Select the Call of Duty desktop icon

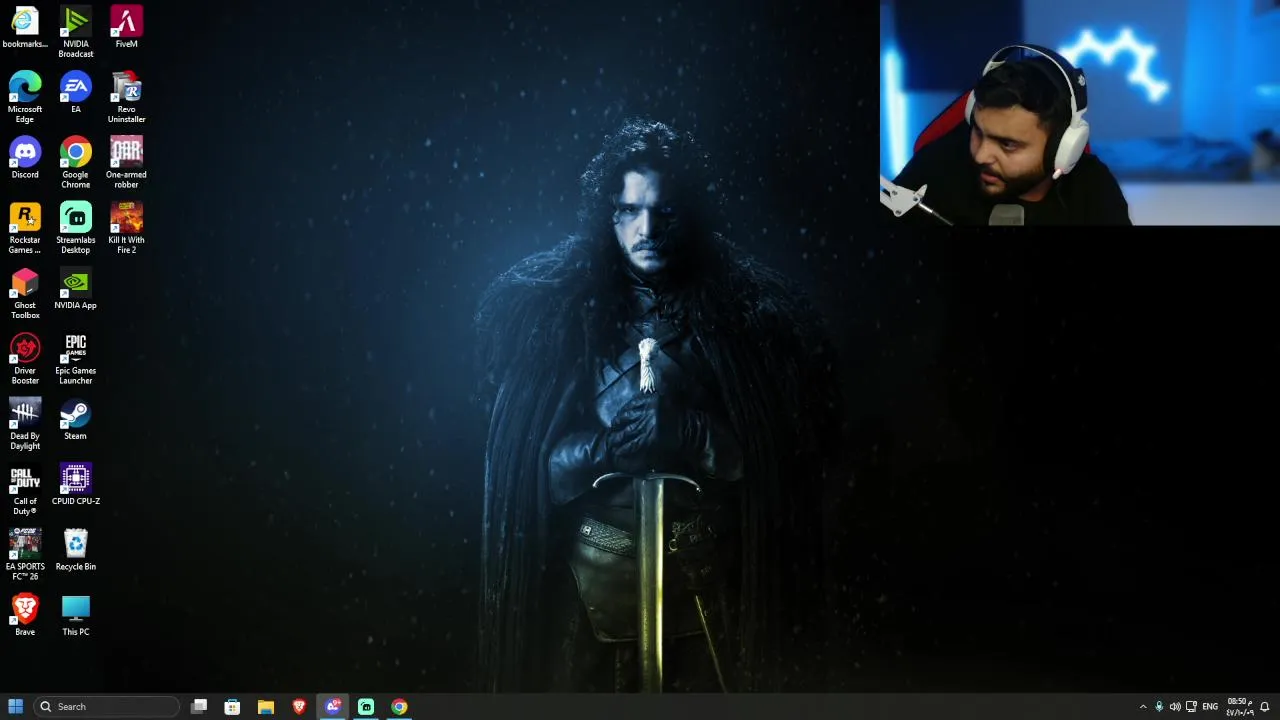coord(25,489)
